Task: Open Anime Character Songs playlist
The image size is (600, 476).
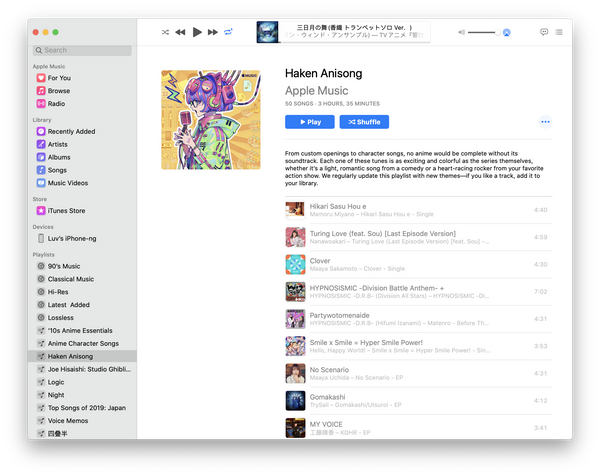Action: 82,344
